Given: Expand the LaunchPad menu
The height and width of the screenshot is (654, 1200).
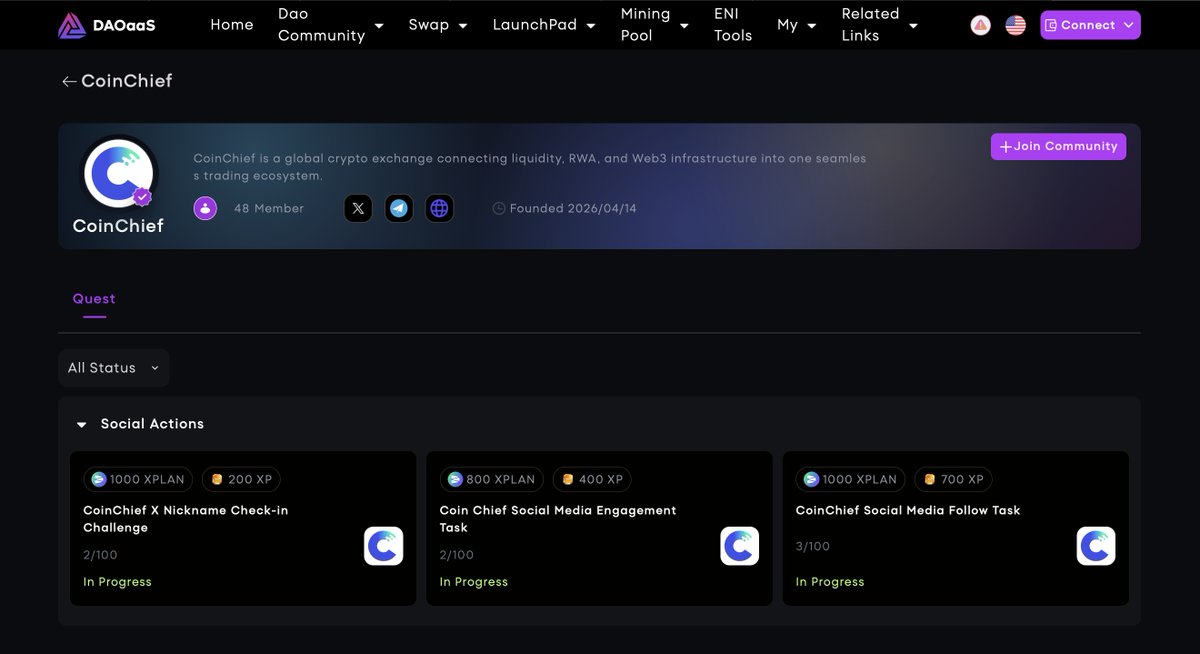Looking at the screenshot, I should (544, 25).
